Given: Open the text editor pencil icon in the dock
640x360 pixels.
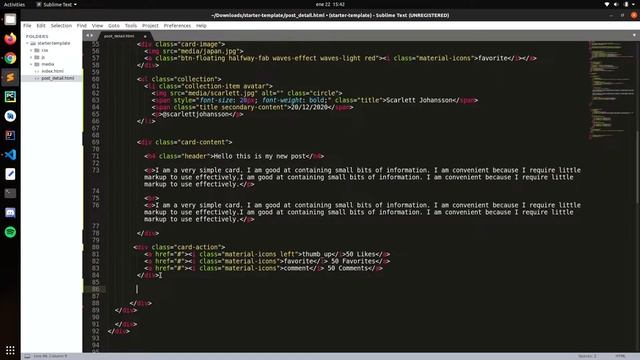Looking at the screenshot, I should click(10, 174).
